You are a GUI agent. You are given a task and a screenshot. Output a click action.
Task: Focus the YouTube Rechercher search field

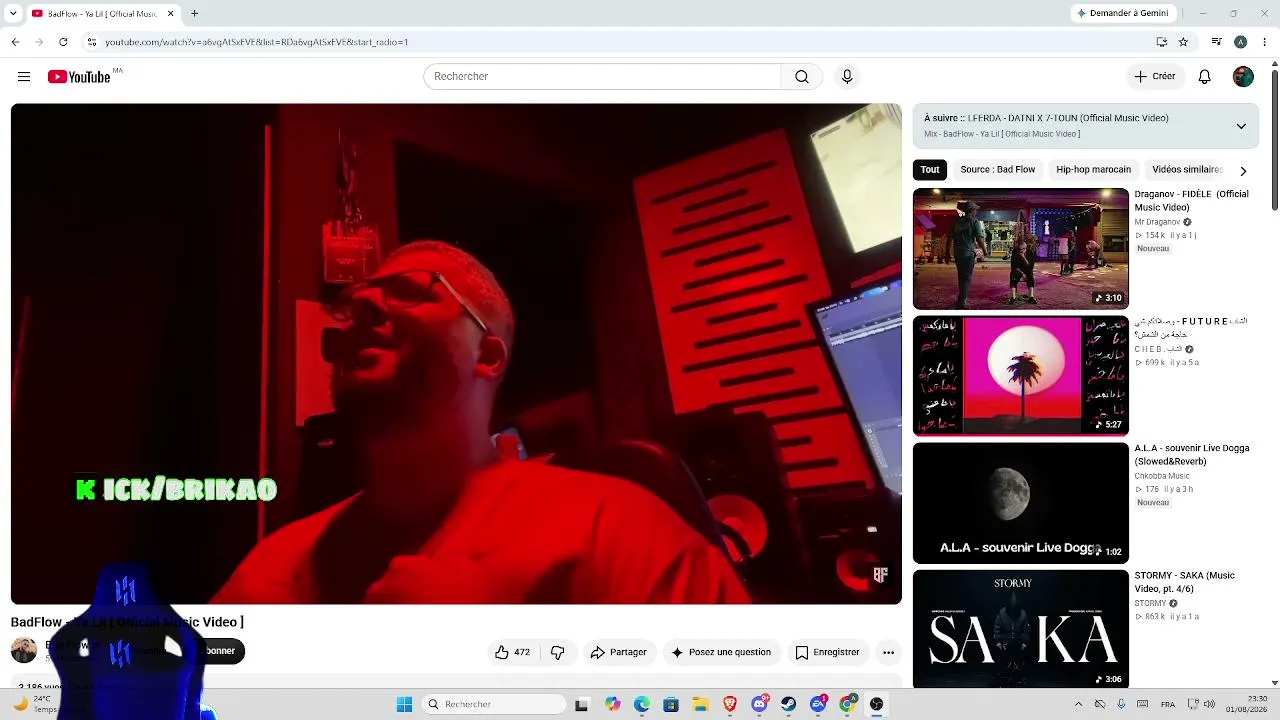602,77
